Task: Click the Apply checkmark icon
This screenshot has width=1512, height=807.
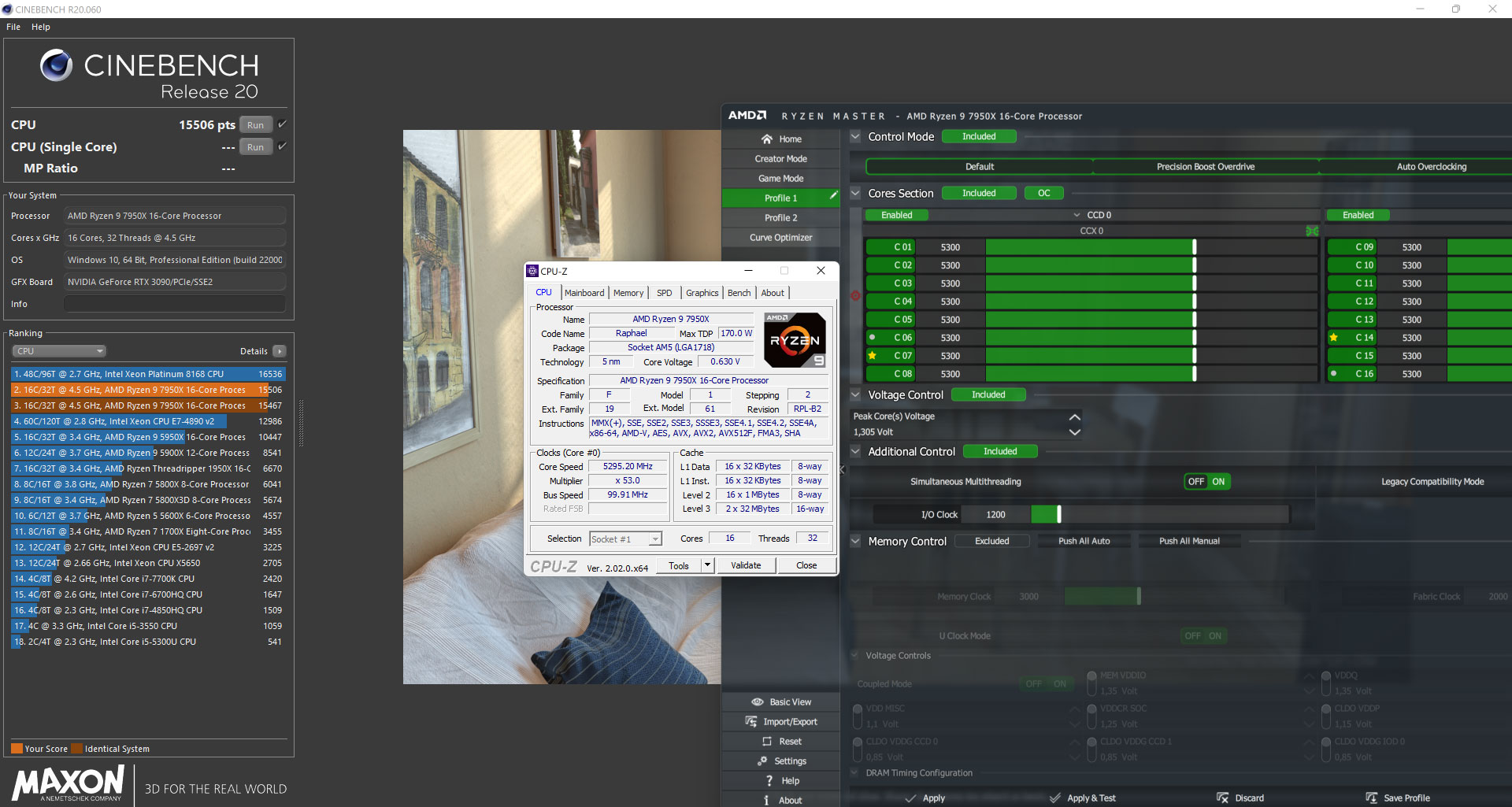Action: 910,798
